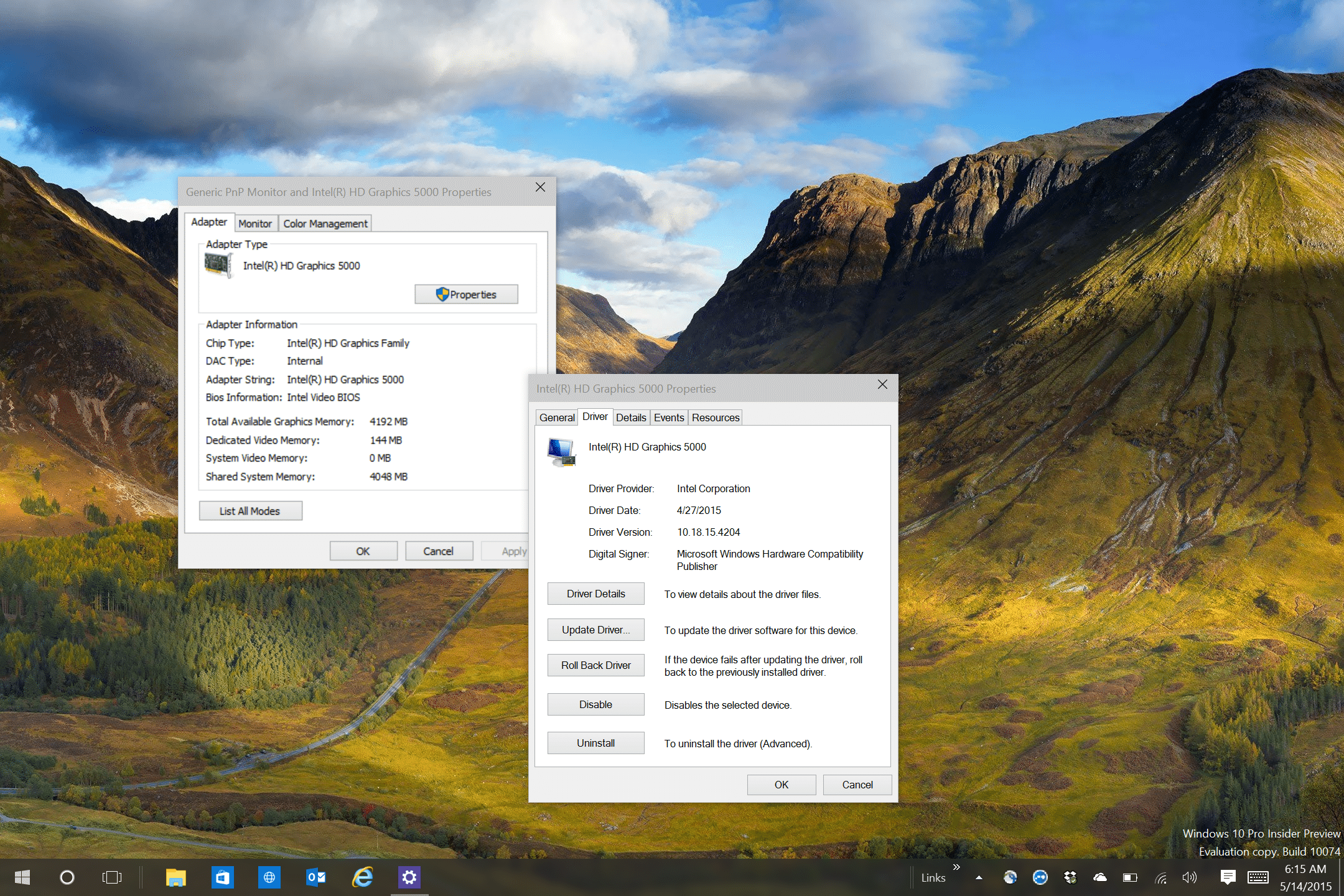Click the 144 MB dedicated video memory value
Screen dimensions: 1344x896
pyautogui.click(x=386, y=440)
